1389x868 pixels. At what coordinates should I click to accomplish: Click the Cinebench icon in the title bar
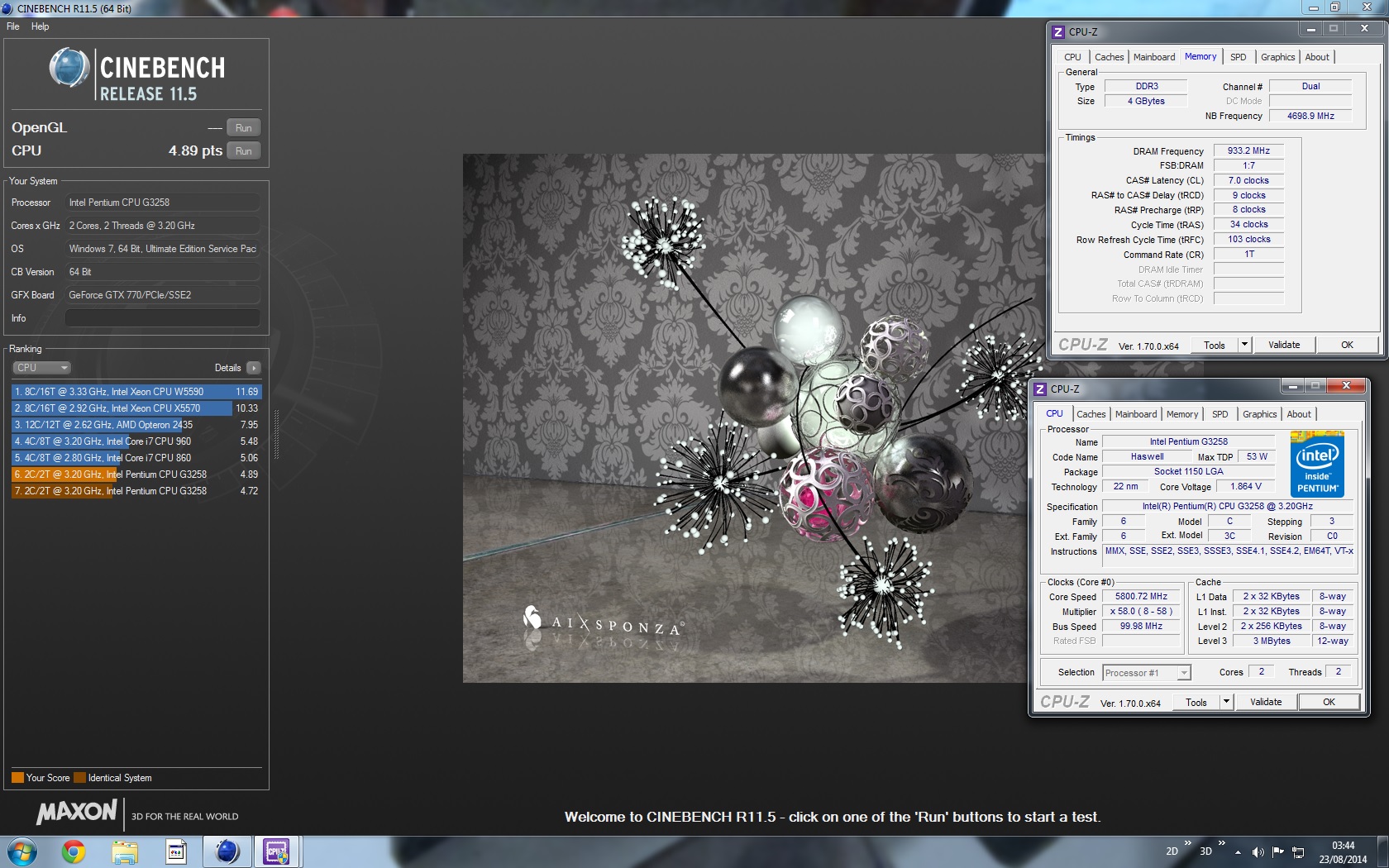[x=7, y=8]
